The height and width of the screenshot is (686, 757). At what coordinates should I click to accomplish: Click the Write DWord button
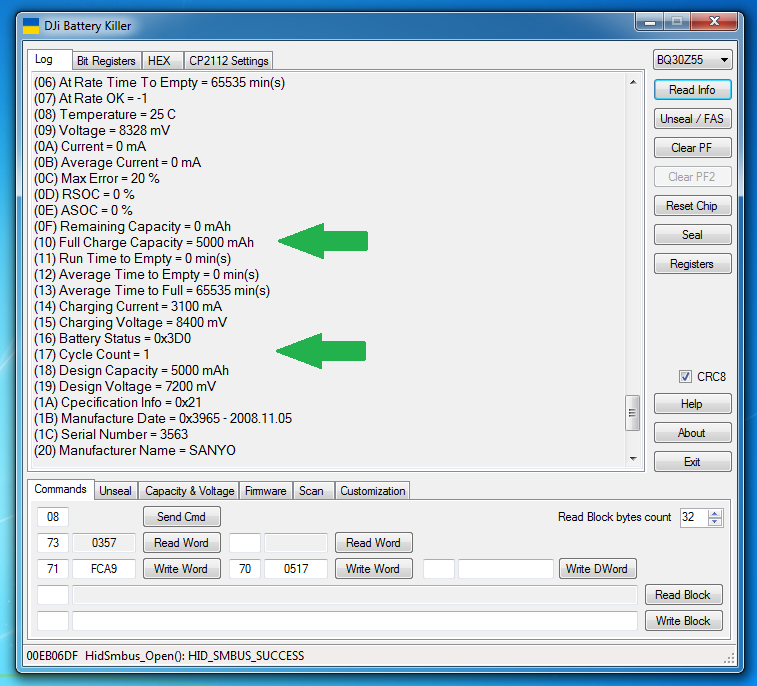[x=597, y=569]
